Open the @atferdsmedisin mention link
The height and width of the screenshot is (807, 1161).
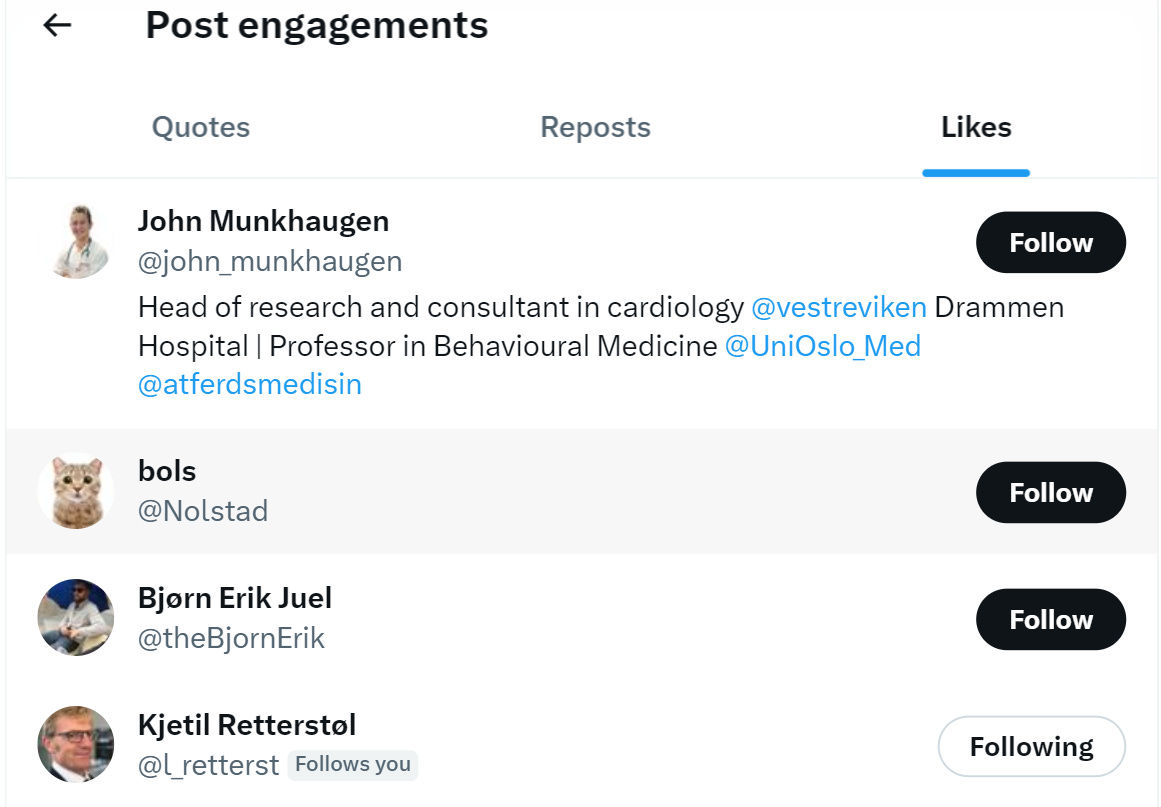tap(250, 385)
